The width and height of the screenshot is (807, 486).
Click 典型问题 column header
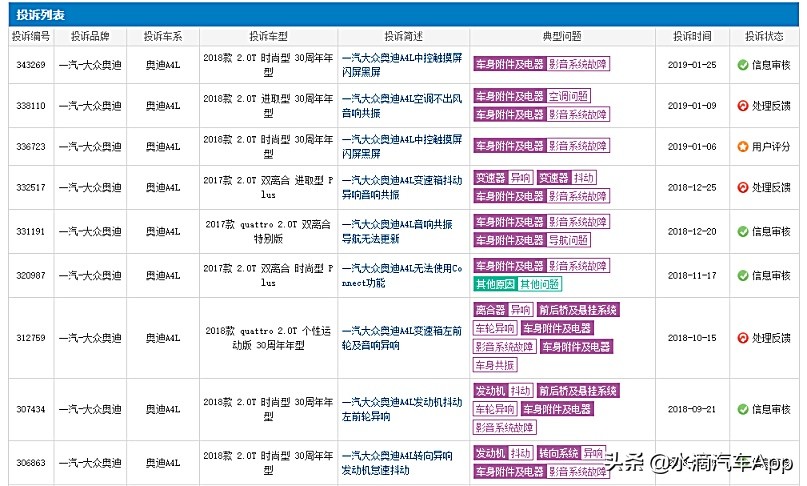[562, 36]
